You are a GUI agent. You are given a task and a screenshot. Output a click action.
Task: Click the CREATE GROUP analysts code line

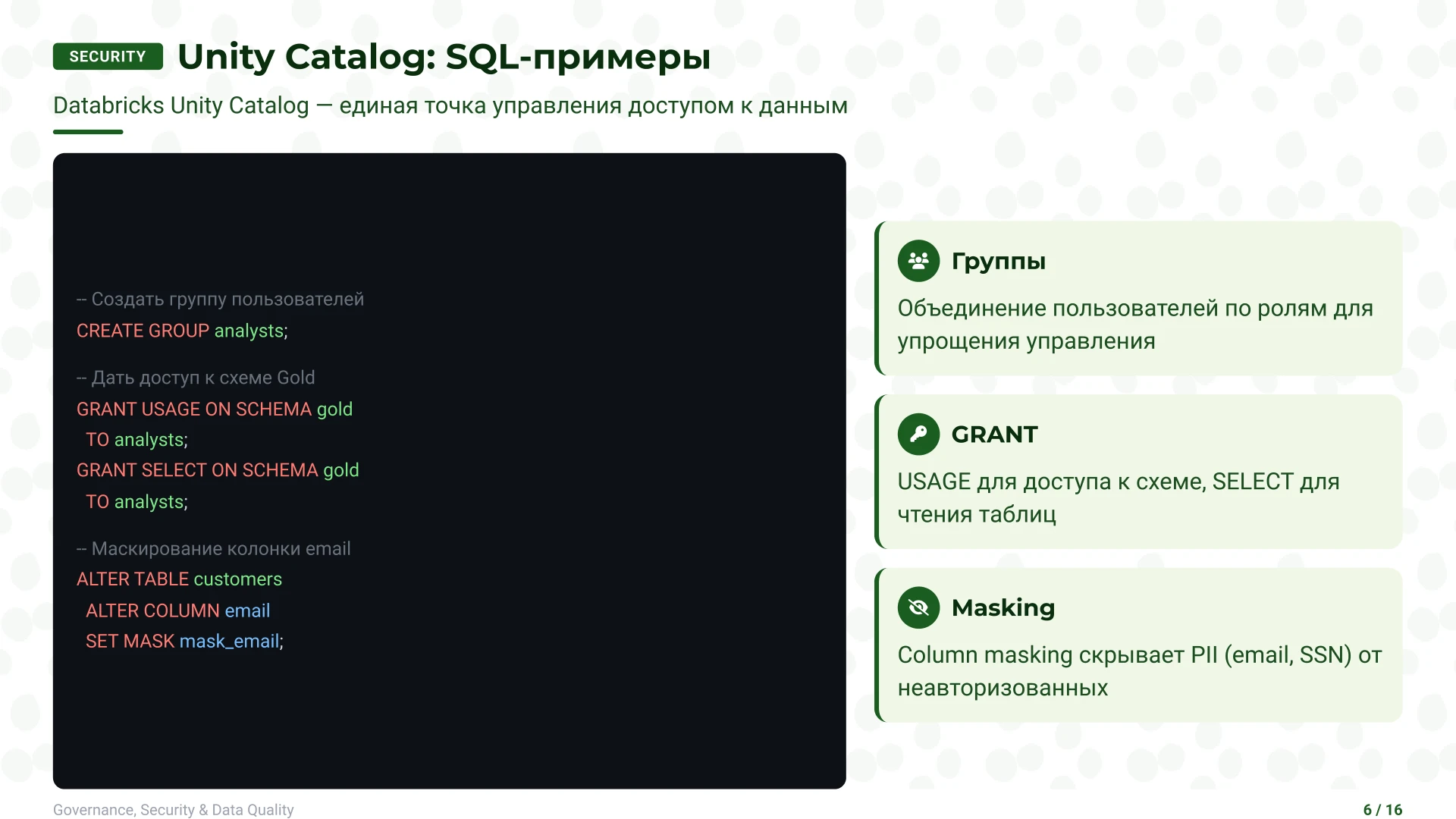pyautogui.click(x=182, y=331)
